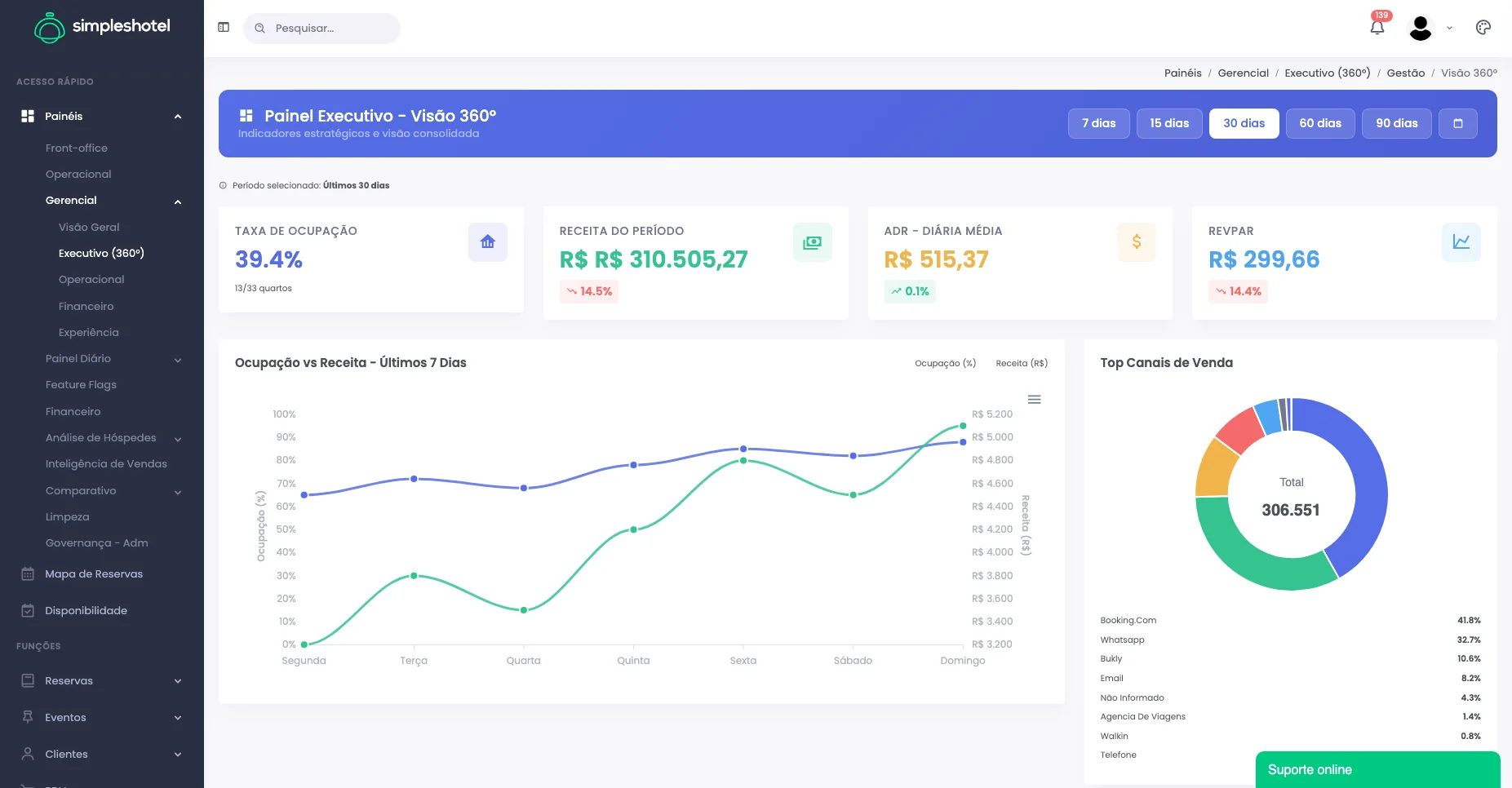Open Front-office panel

[77, 148]
